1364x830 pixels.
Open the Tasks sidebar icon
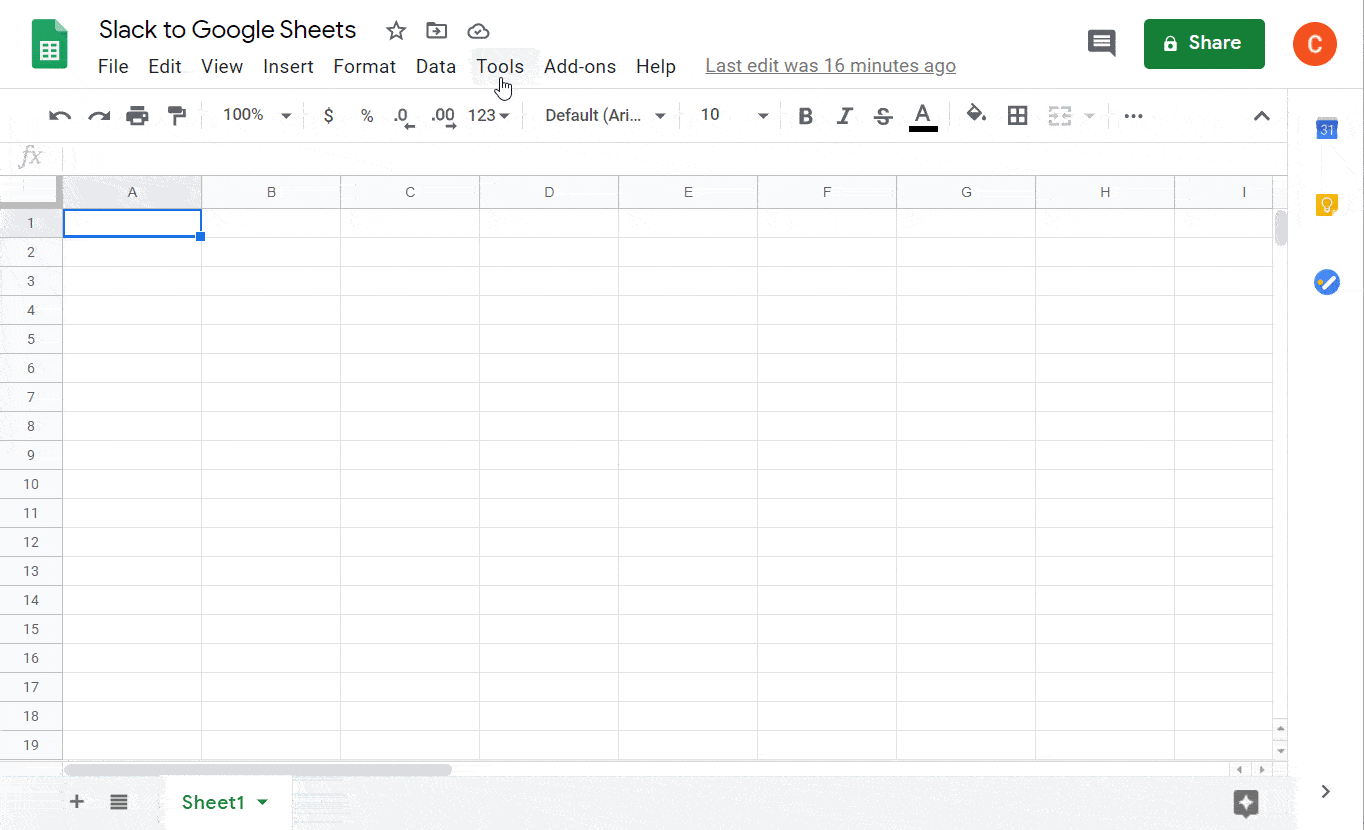coord(1326,282)
